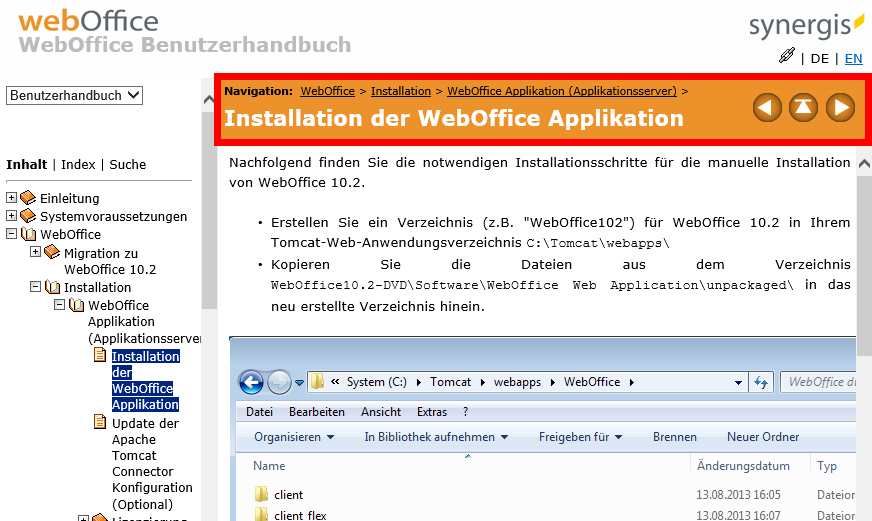This screenshot has height=521, width=872.
Task: Click the client folder name
Action: (x=289, y=495)
